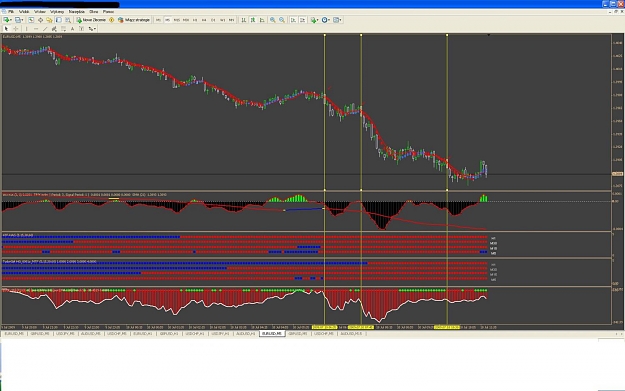The width and height of the screenshot is (625, 391).
Task: Open the Wykresy menu
Action: click(x=57, y=12)
